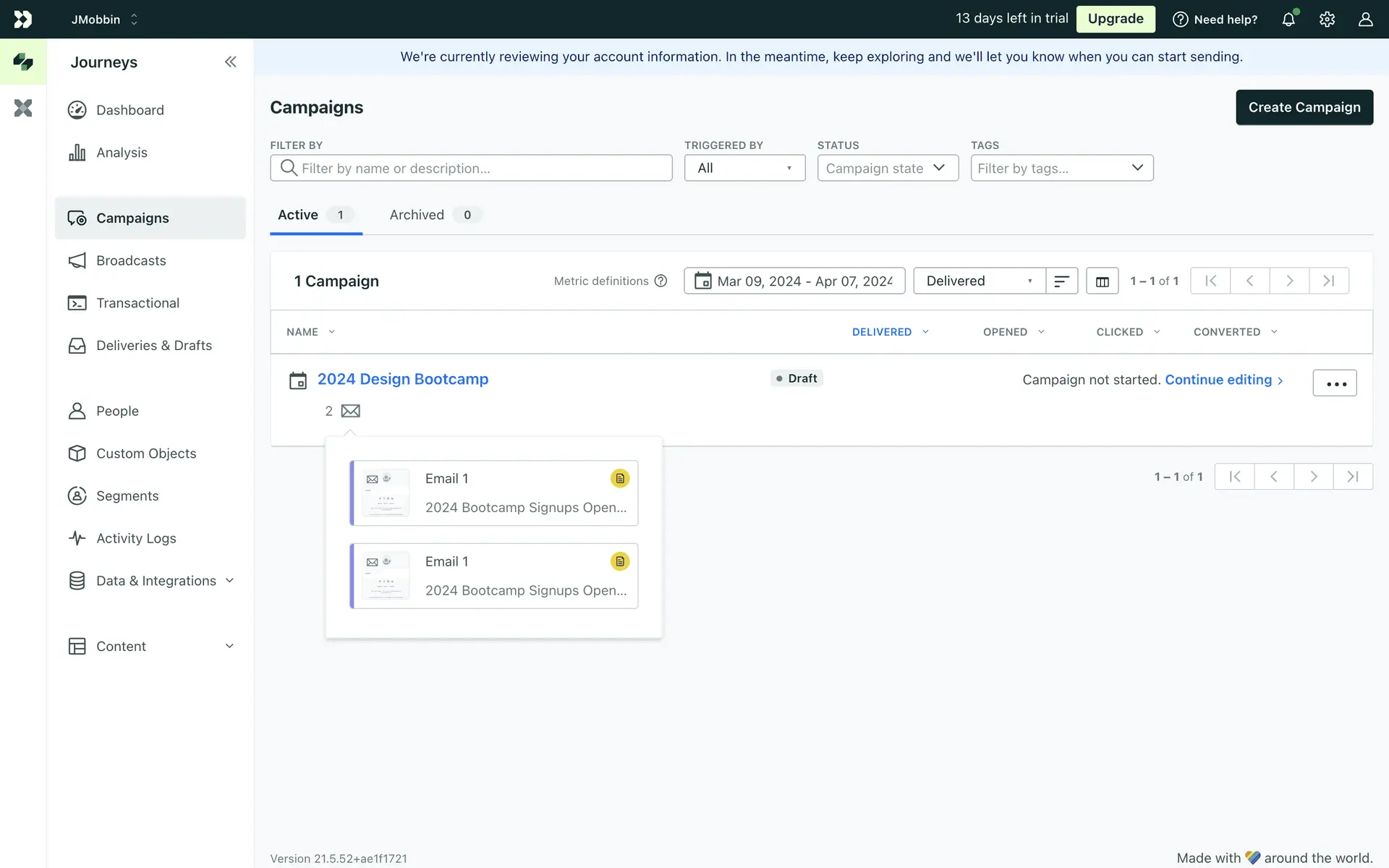Click the Metric definitions help icon
1389x868 pixels.
pyautogui.click(x=660, y=281)
